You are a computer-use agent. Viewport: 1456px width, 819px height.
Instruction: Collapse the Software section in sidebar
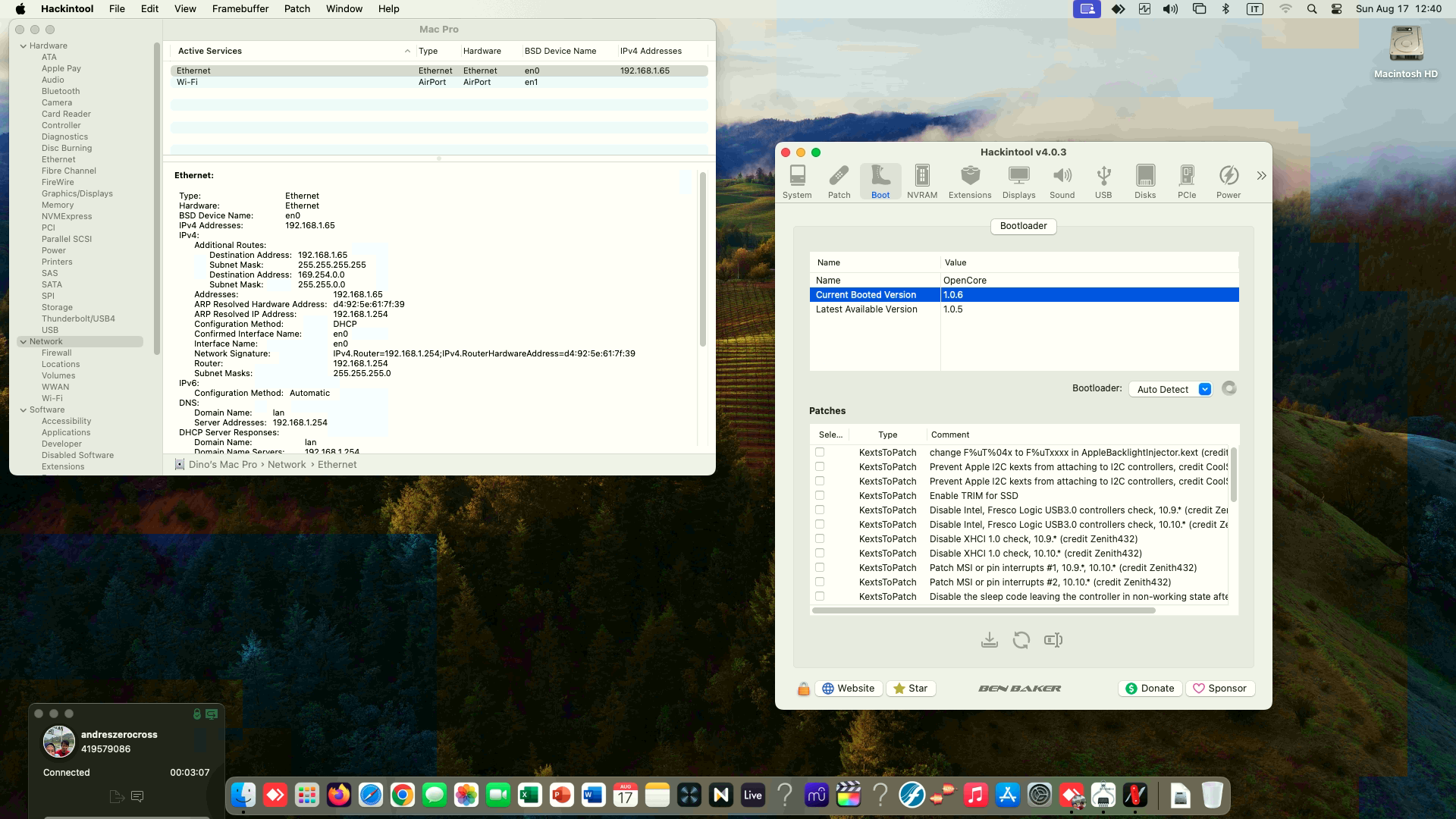click(24, 409)
